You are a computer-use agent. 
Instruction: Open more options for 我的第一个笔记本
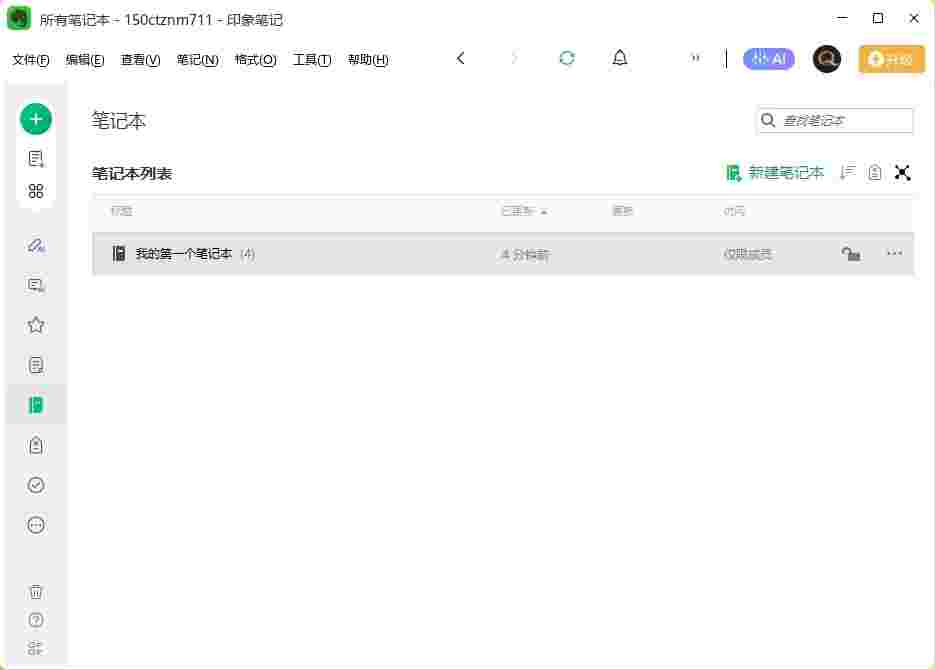894,254
